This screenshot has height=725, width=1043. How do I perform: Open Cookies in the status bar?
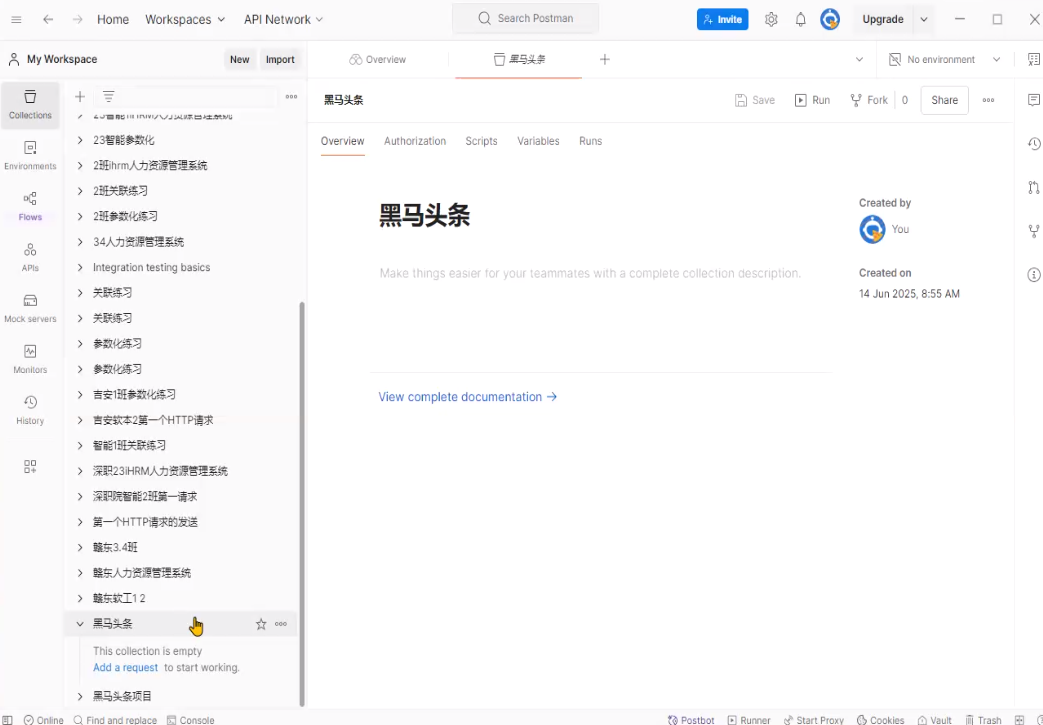click(x=880, y=720)
